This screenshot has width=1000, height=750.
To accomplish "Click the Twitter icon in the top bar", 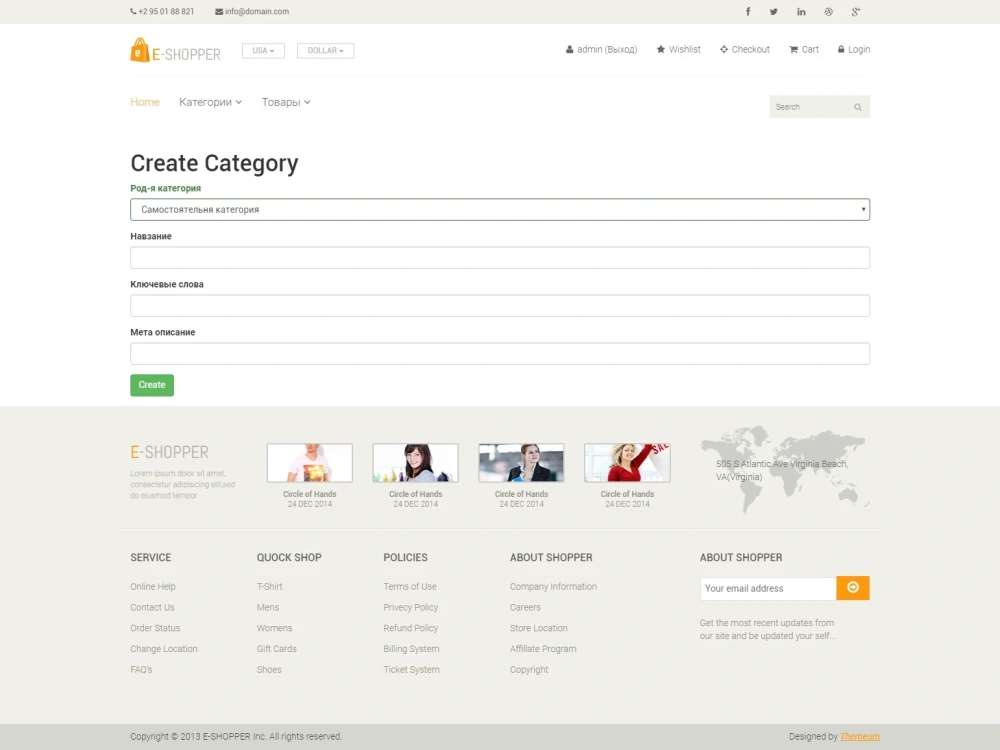I will pos(774,11).
